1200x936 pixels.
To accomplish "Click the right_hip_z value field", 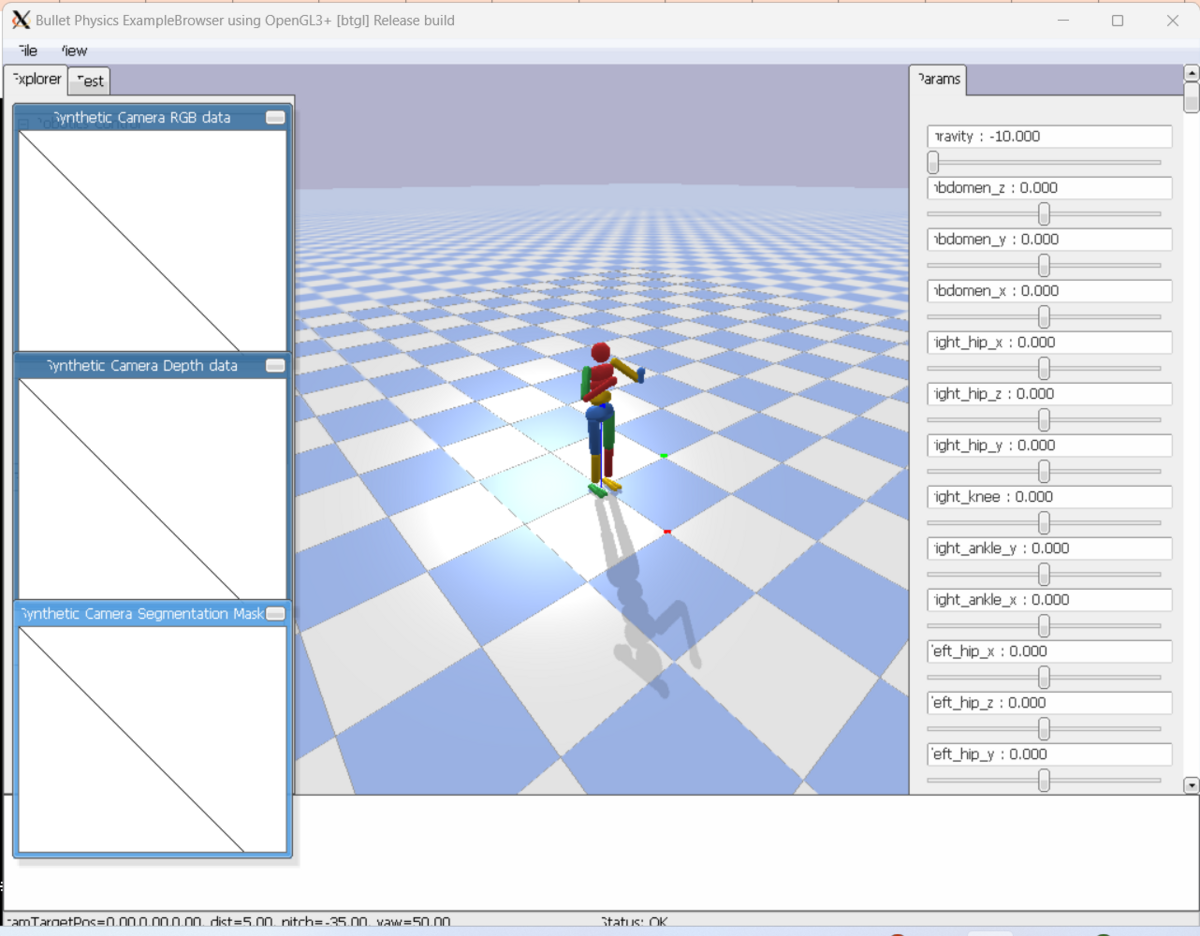I will (x=1049, y=394).
